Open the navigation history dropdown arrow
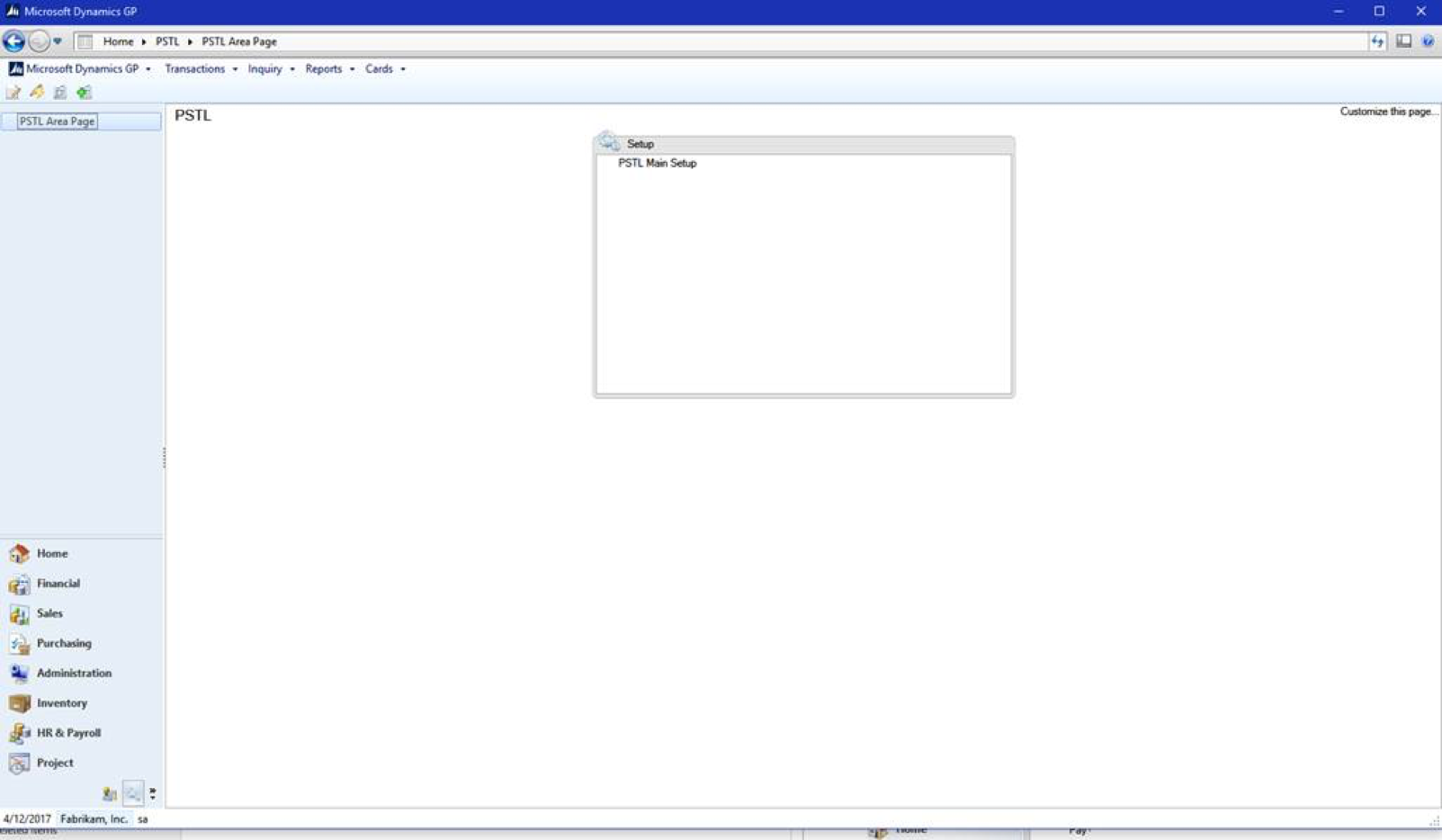 pyautogui.click(x=58, y=41)
